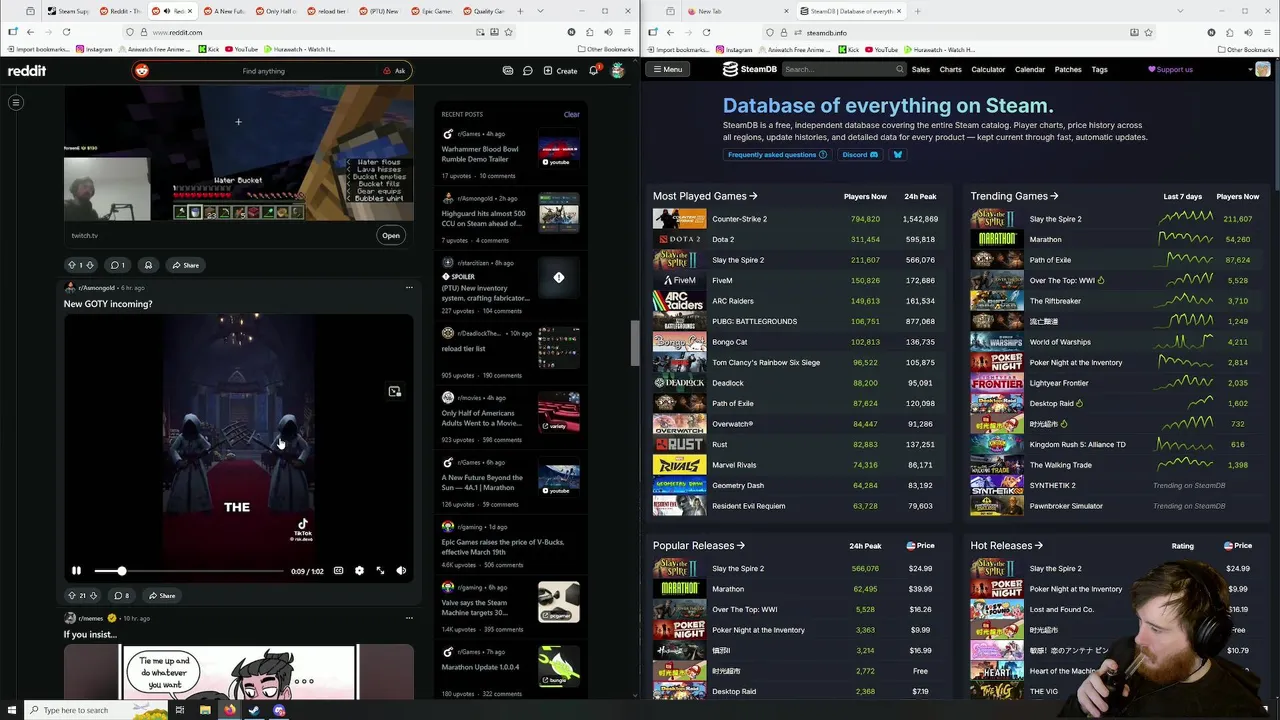Click the Bluesky butterfly icon
This screenshot has width=1280, height=720.
[x=897, y=155]
